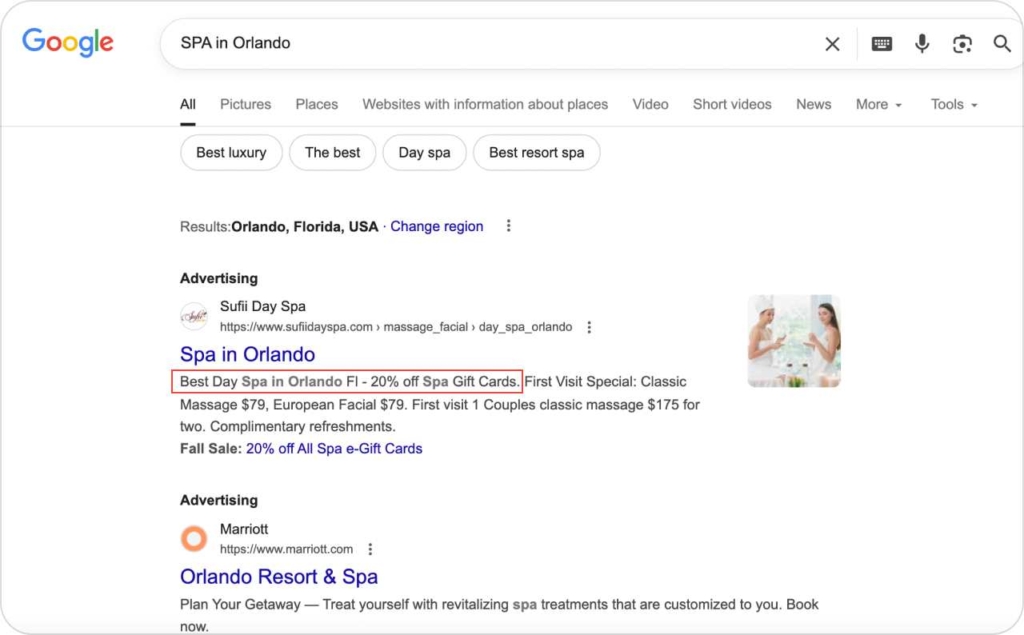Open options for the Marriott ad
Viewport: 1024px width, 635px height.
(x=370, y=549)
